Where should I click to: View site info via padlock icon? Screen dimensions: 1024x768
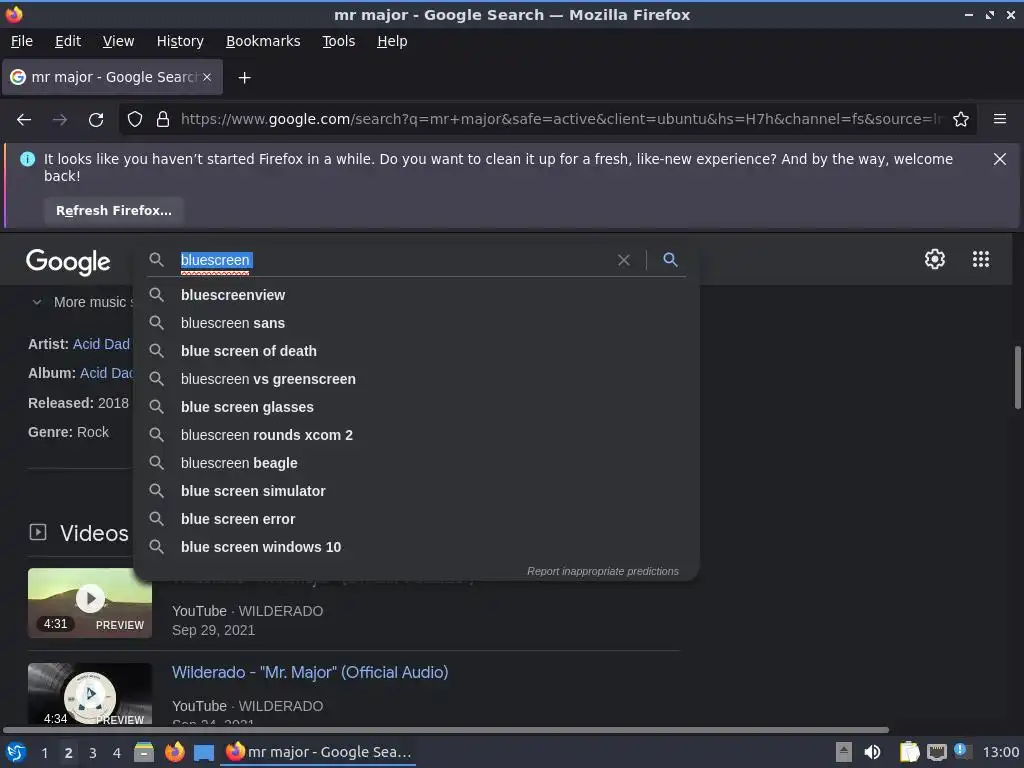pos(163,120)
